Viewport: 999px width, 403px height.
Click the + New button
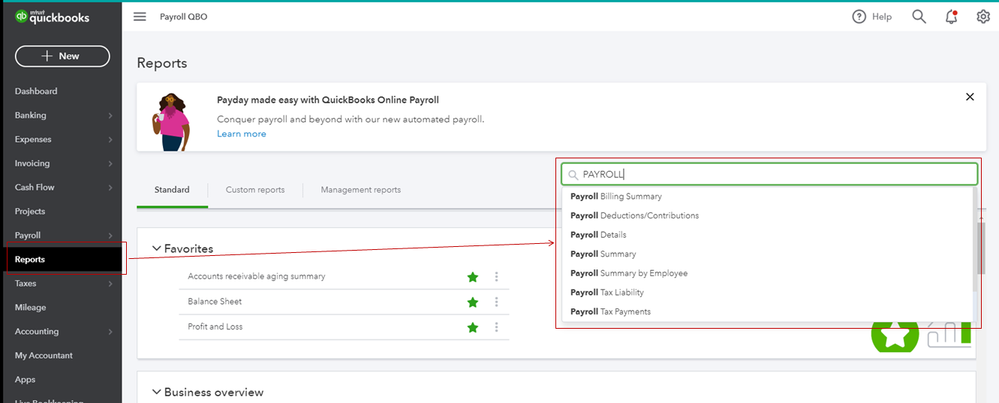pos(62,56)
